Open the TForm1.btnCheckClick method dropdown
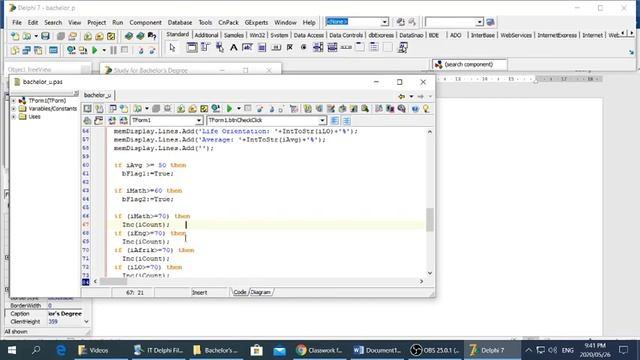 click(322, 120)
